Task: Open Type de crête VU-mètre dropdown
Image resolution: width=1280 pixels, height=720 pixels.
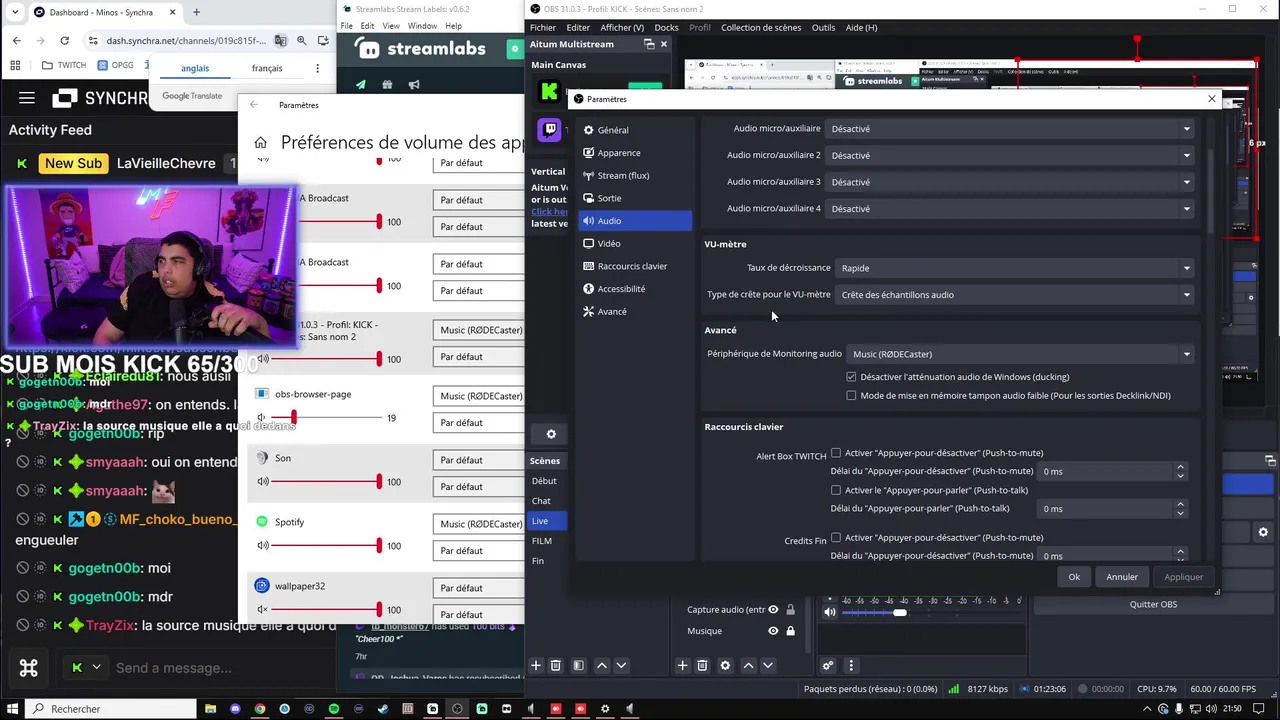Action: pos(1016,294)
